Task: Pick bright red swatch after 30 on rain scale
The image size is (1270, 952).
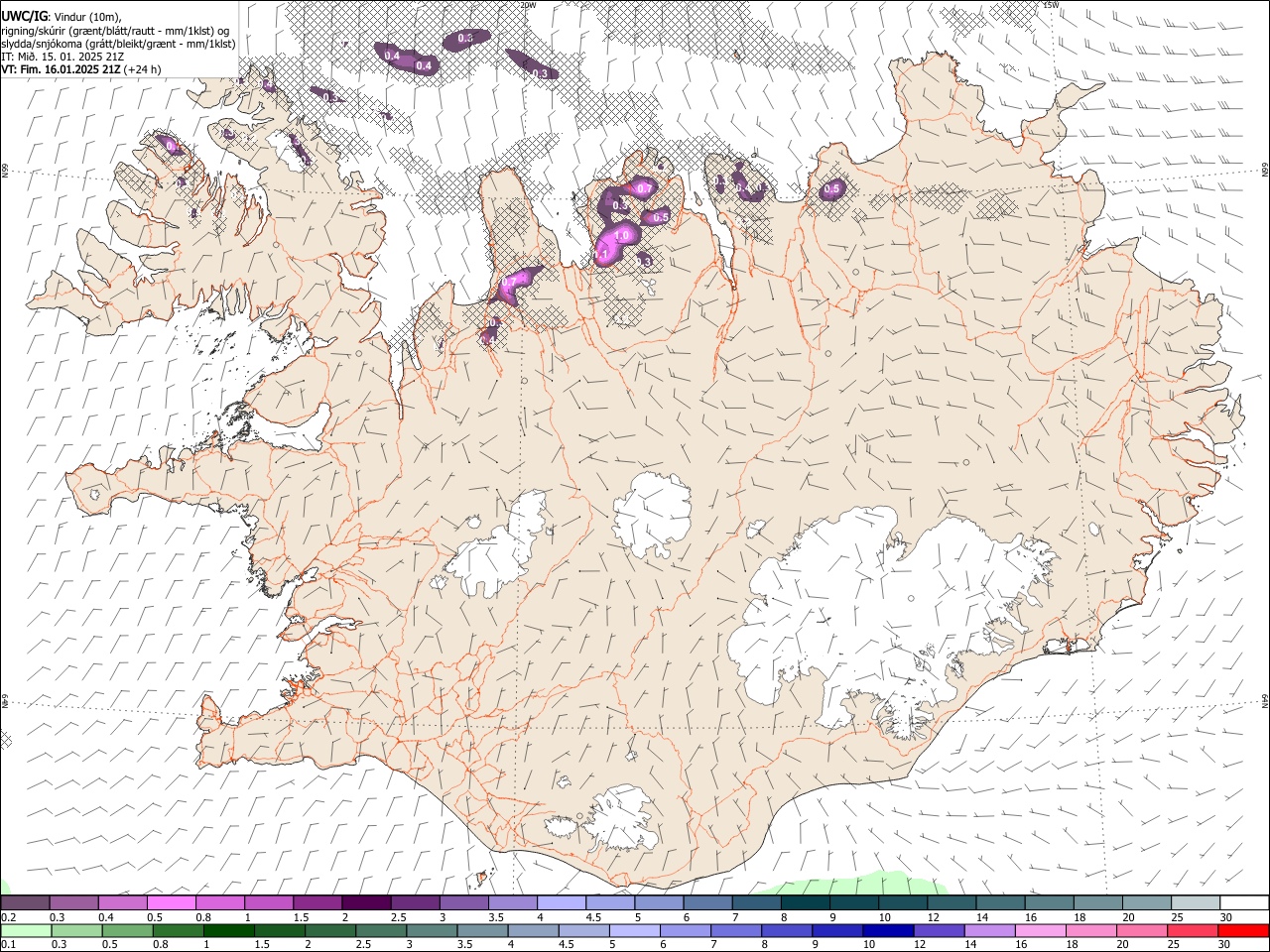Action: 1244,931
